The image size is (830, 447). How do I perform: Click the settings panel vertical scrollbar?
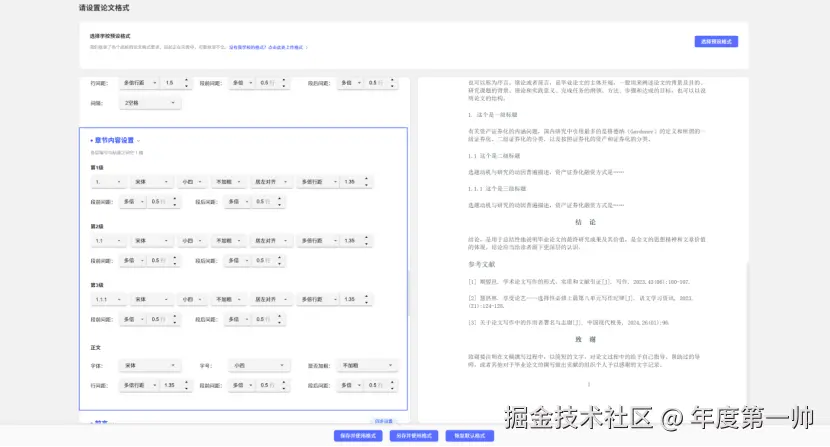point(409,293)
